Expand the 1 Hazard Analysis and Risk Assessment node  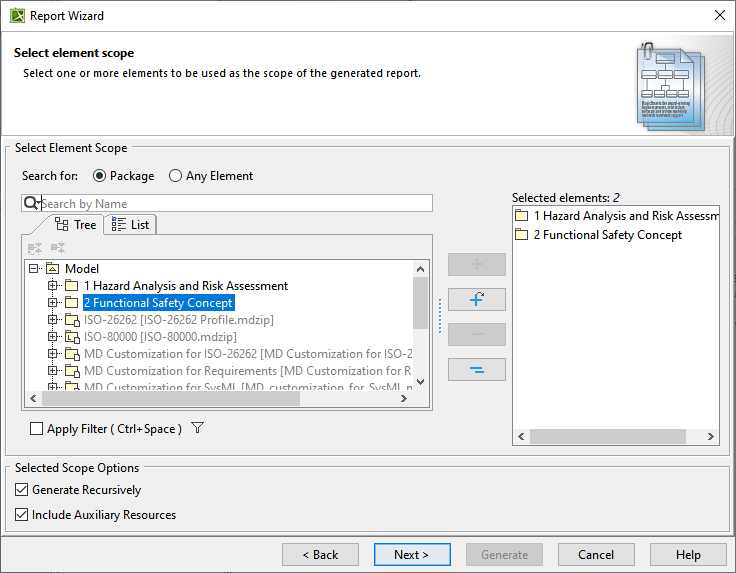pos(53,286)
